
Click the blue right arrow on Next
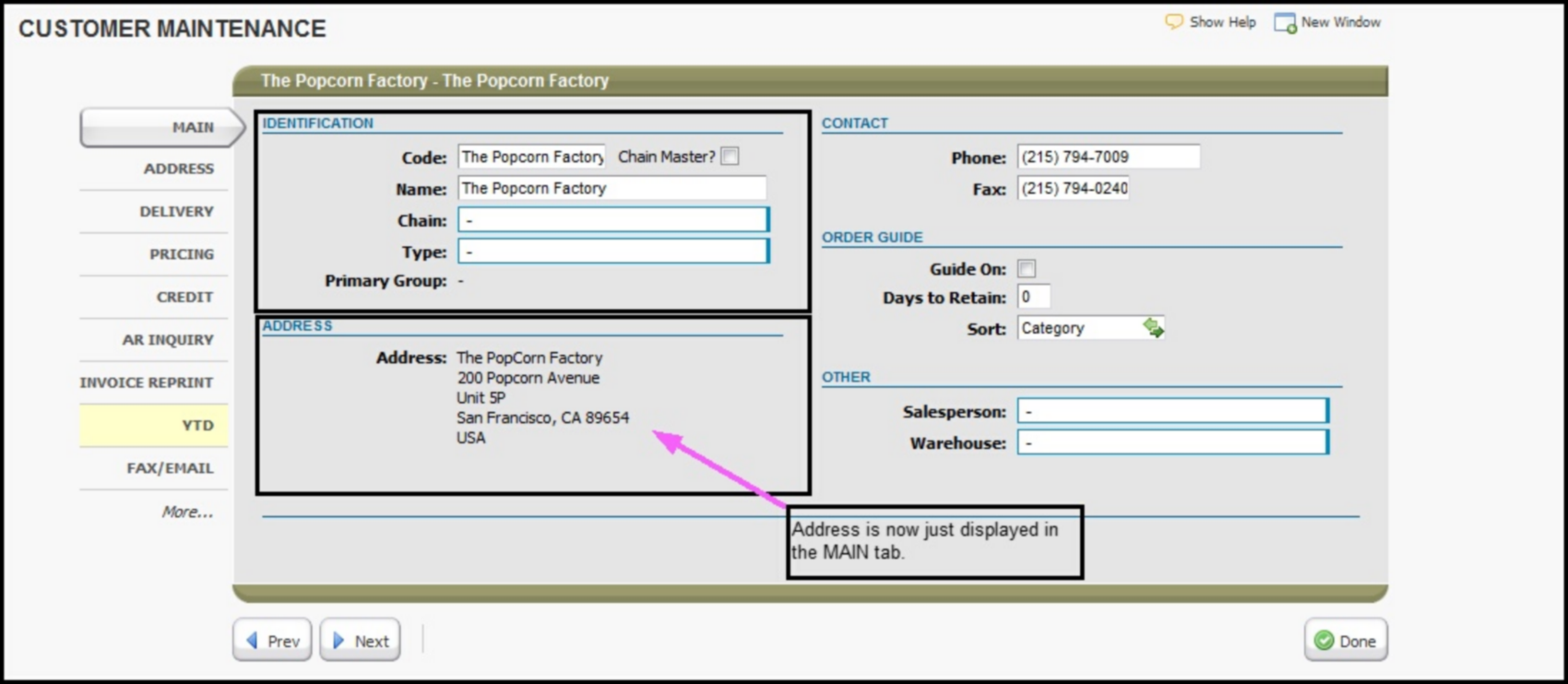tap(339, 640)
